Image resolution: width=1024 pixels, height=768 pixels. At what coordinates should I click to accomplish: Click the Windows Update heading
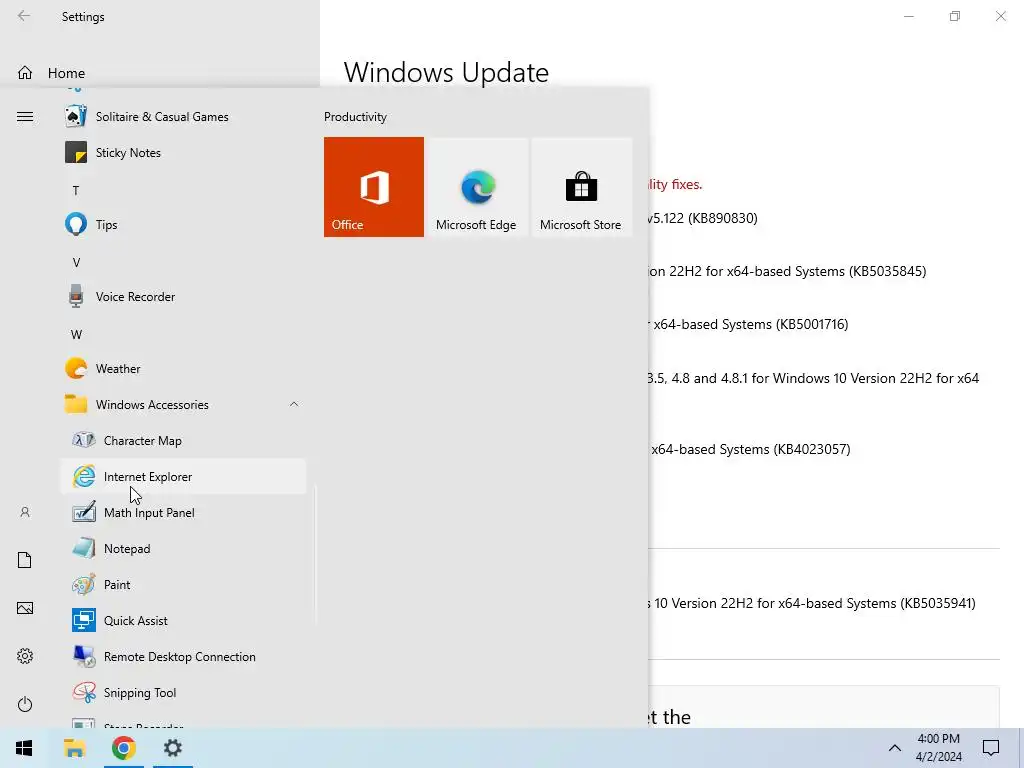446,72
